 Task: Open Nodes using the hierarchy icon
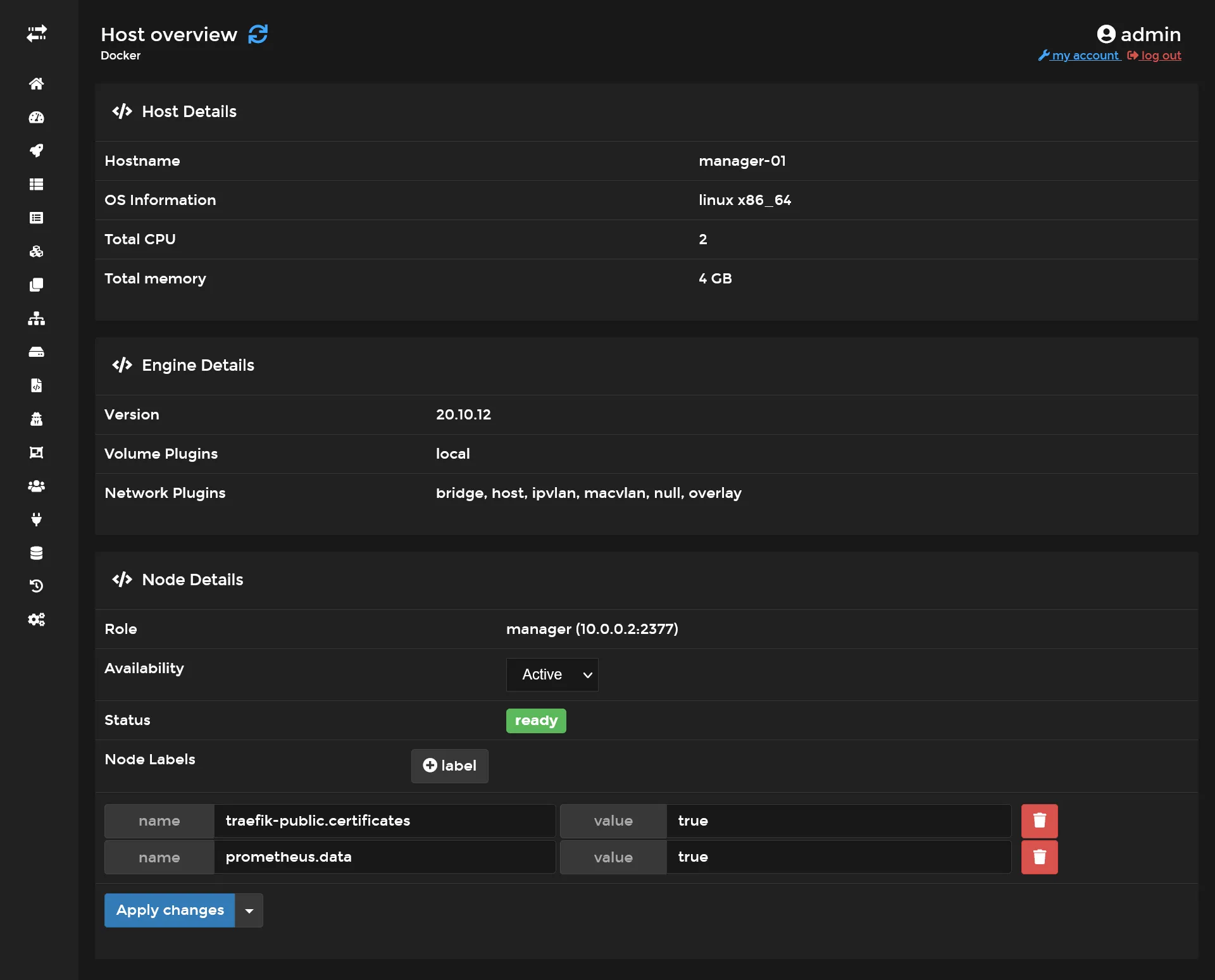(x=37, y=319)
